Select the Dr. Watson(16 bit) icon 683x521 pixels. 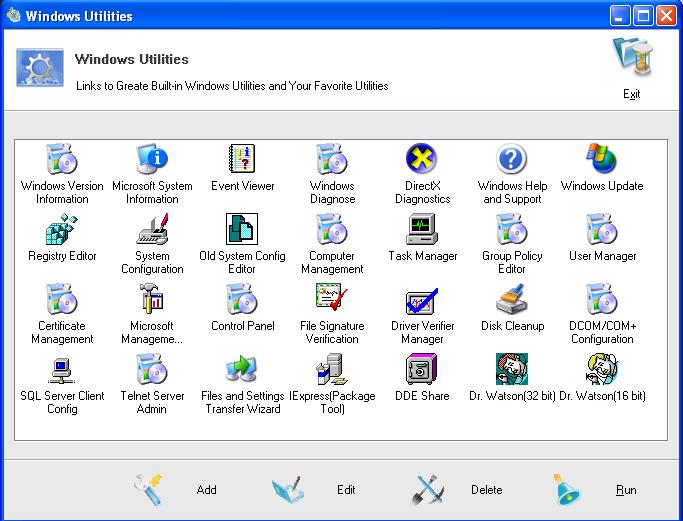click(x=602, y=369)
